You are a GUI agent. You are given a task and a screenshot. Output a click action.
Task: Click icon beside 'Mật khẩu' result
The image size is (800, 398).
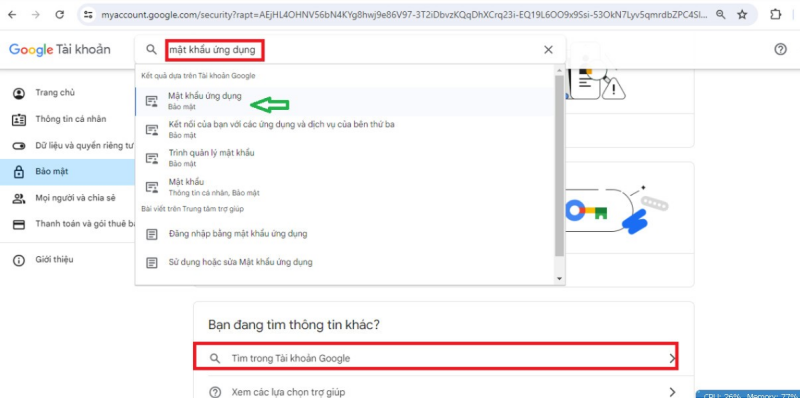152,187
